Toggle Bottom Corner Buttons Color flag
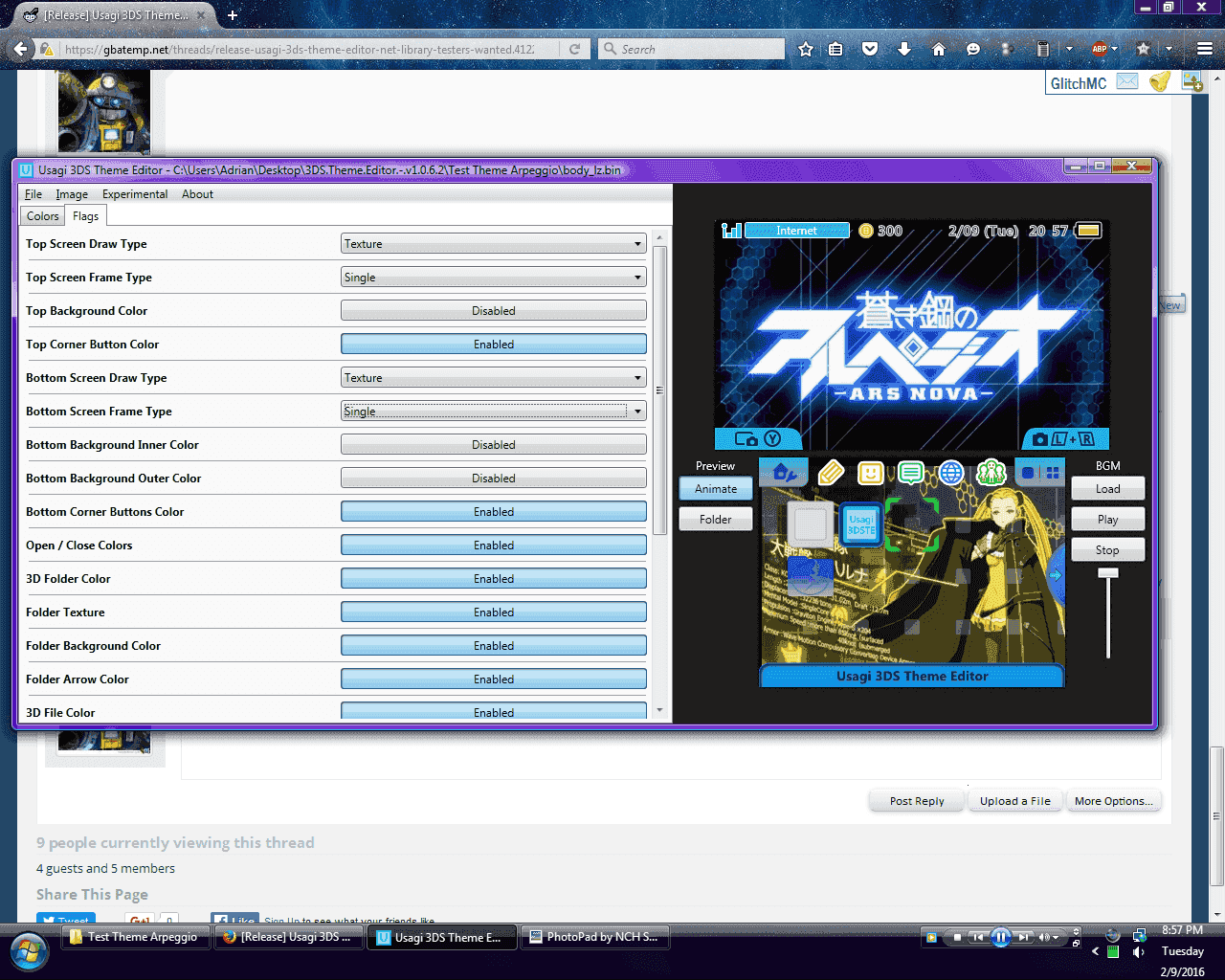The width and height of the screenshot is (1225, 980). pos(494,512)
